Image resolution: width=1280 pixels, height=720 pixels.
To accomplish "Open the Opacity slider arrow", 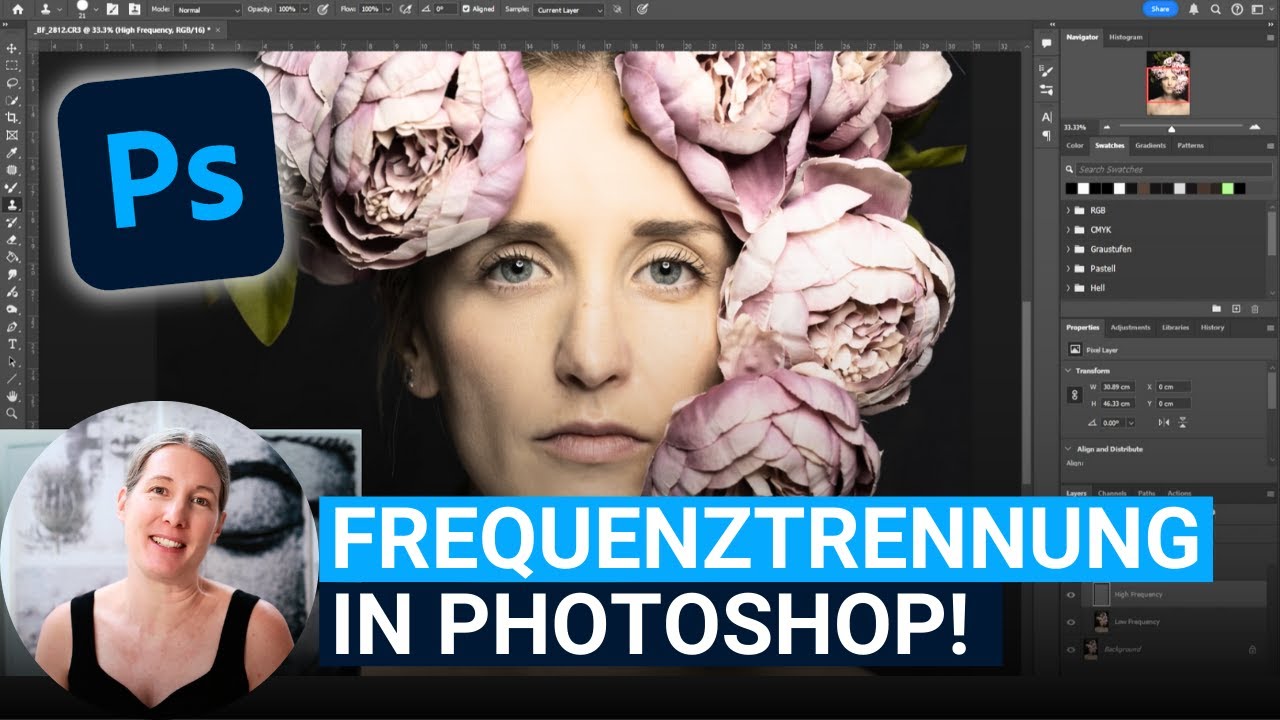I will tap(305, 9).
